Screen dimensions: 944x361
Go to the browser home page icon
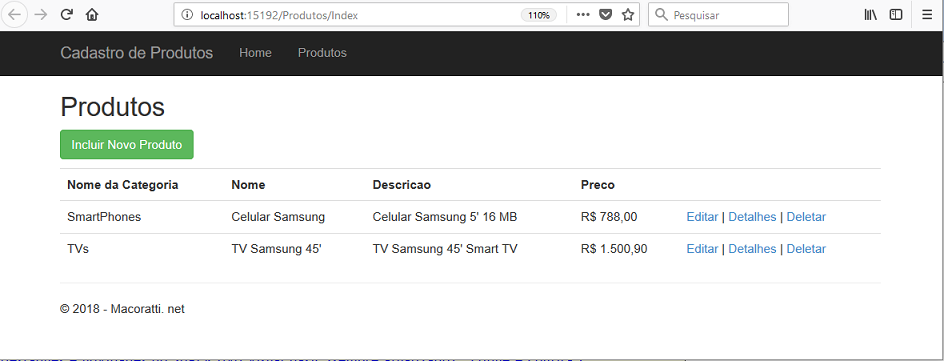[x=92, y=15]
